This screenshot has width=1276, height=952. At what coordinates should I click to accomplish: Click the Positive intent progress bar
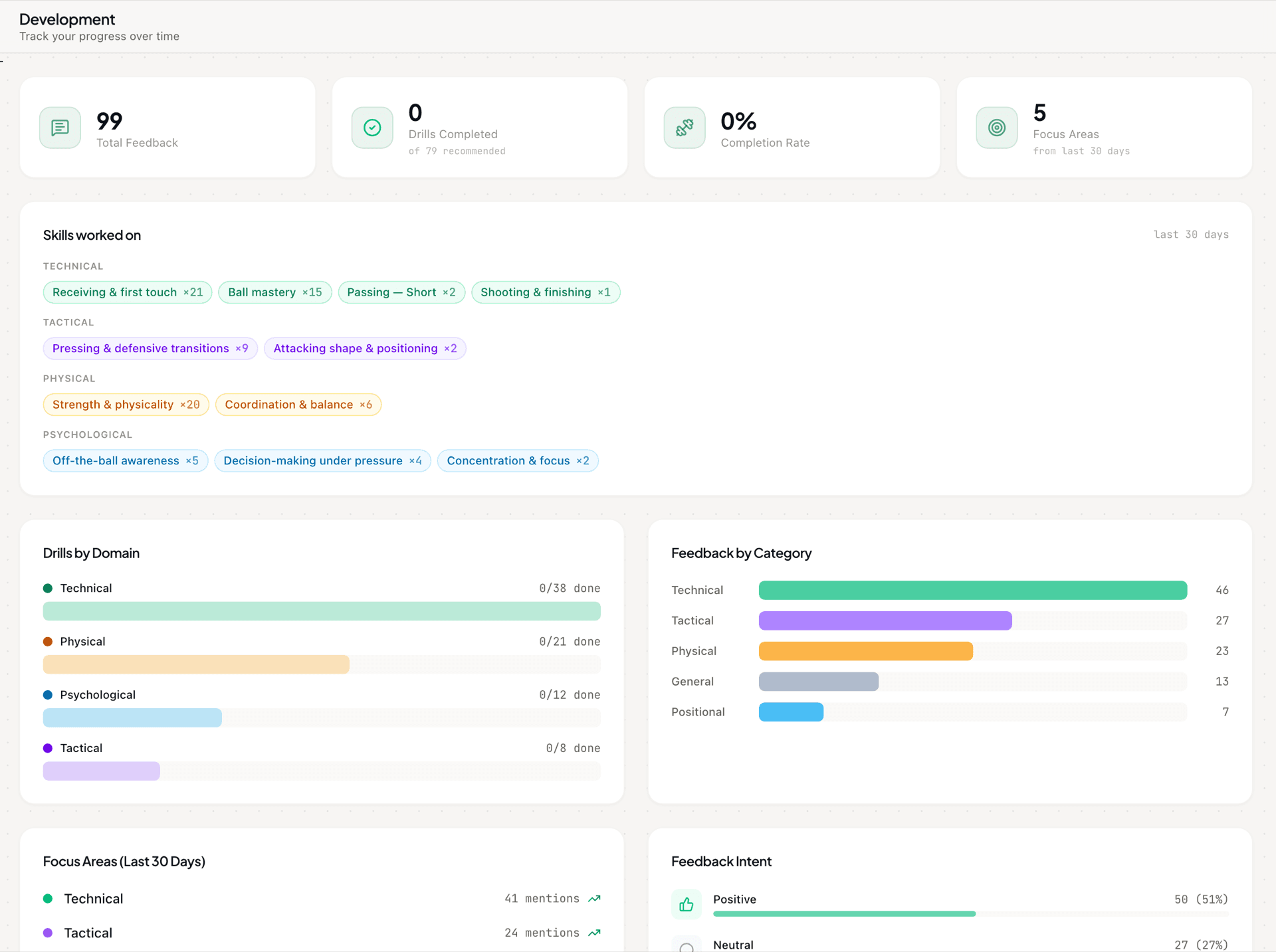tap(970, 914)
